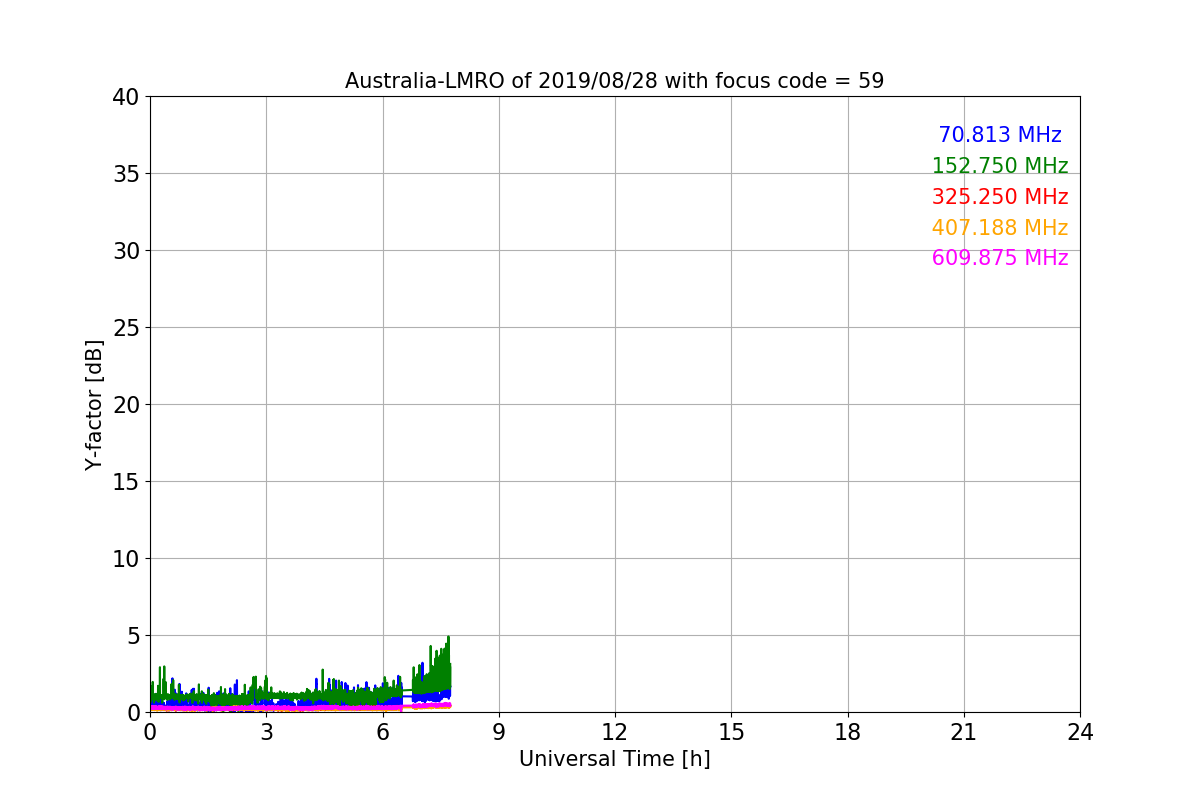Click the Y-factor [dB] axis label
1200x800 pixels.
tap(95, 405)
